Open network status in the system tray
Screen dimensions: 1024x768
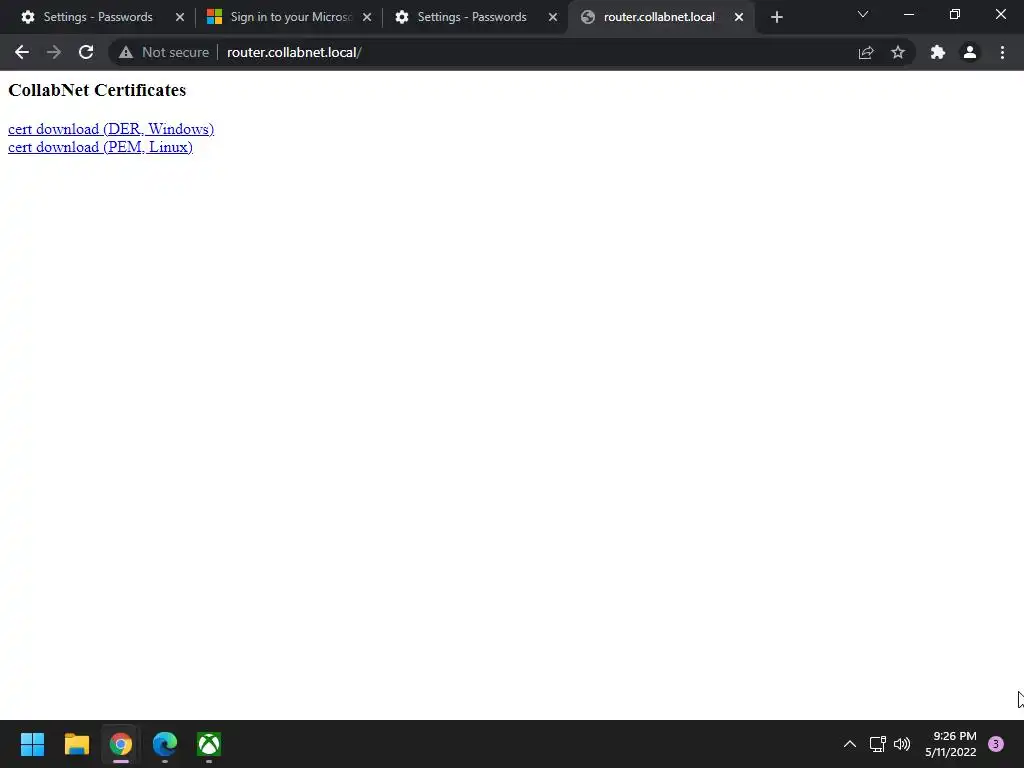click(x=877, y=744)
